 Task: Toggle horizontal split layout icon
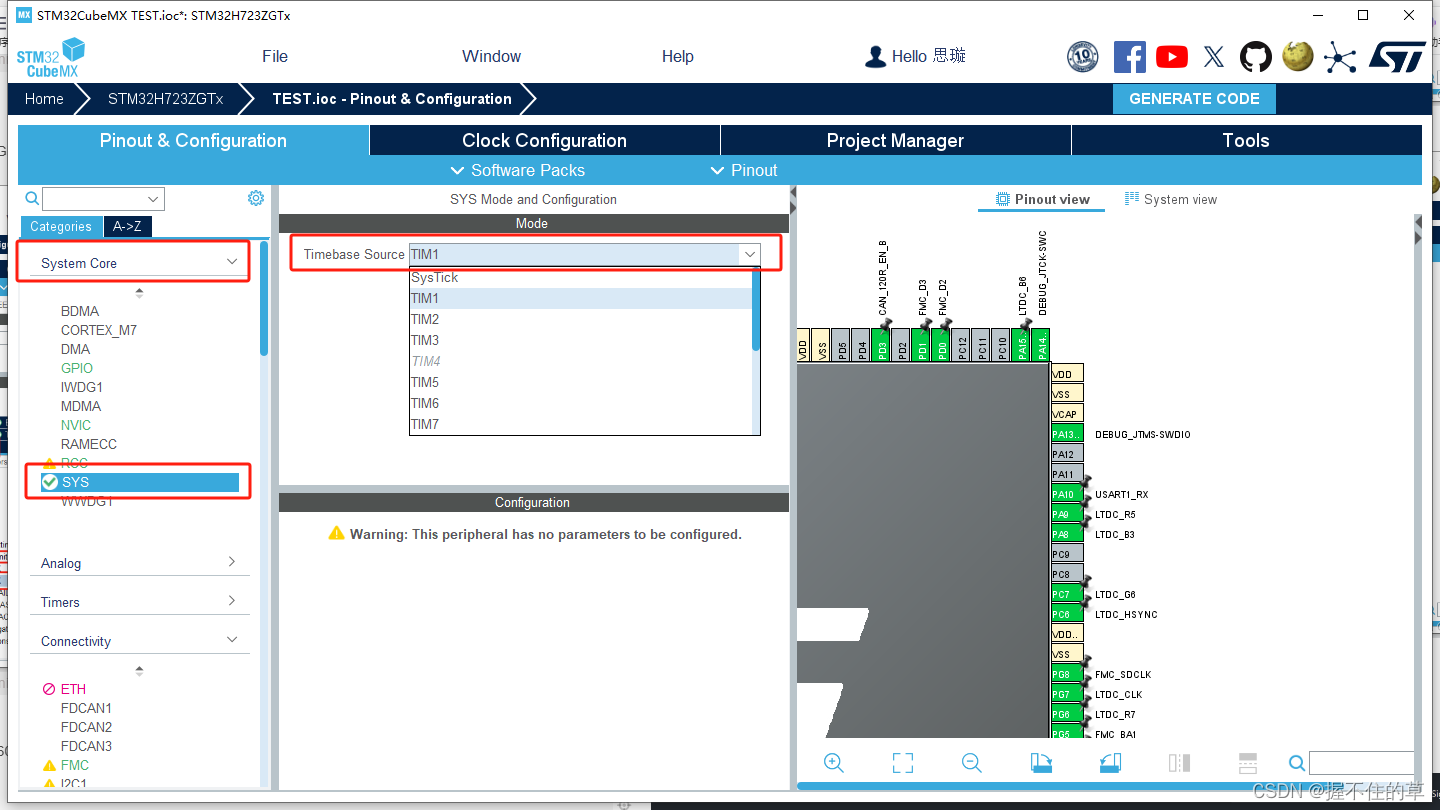[x=1247, y=763]
